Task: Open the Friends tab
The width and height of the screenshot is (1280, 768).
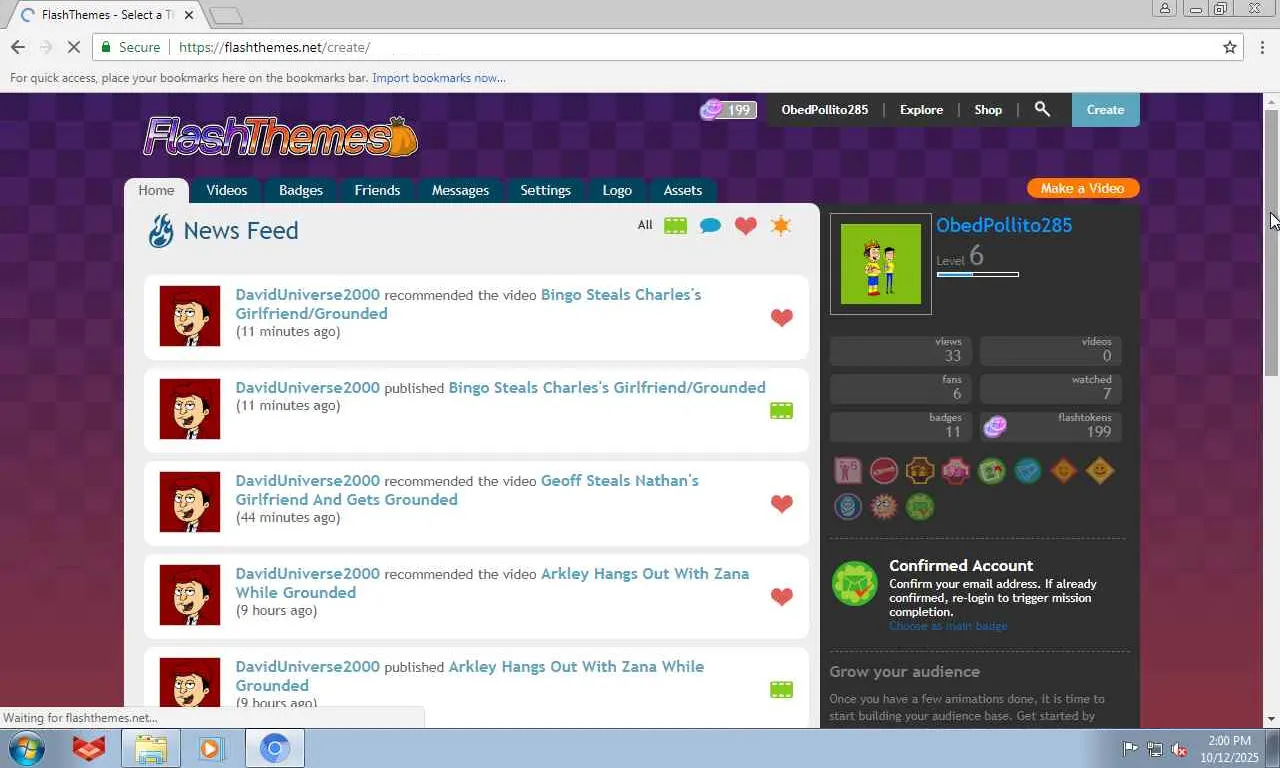Action: coord(377,190)
